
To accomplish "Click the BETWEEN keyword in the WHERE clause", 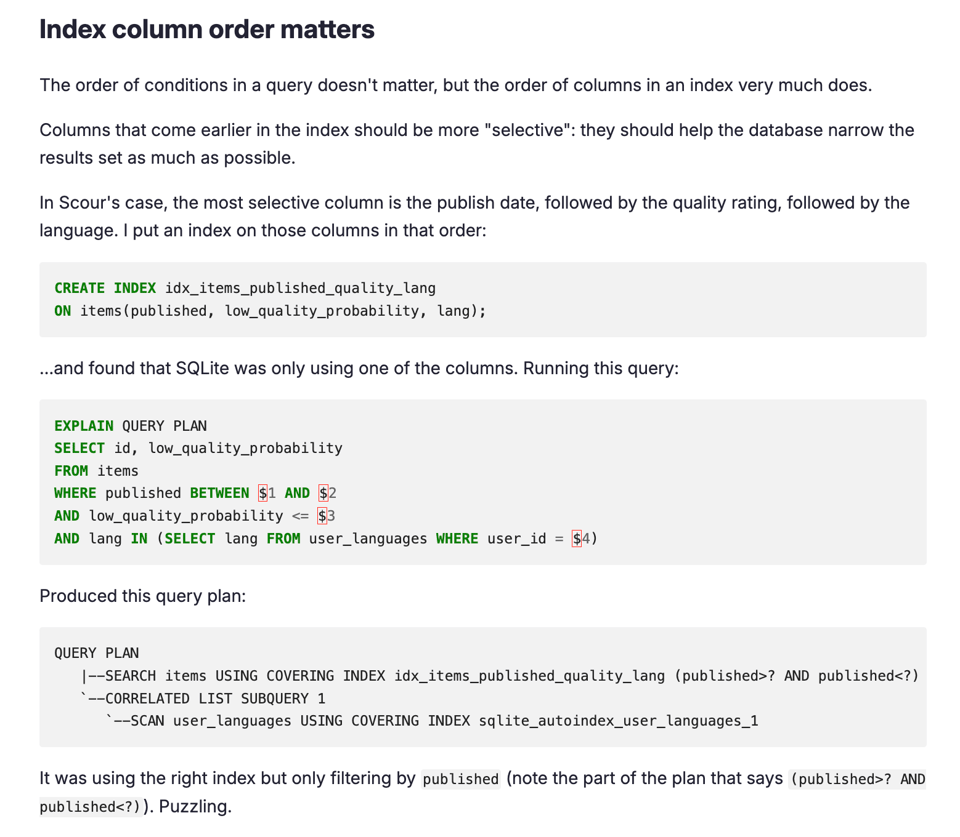I will [x=219, y=493].
